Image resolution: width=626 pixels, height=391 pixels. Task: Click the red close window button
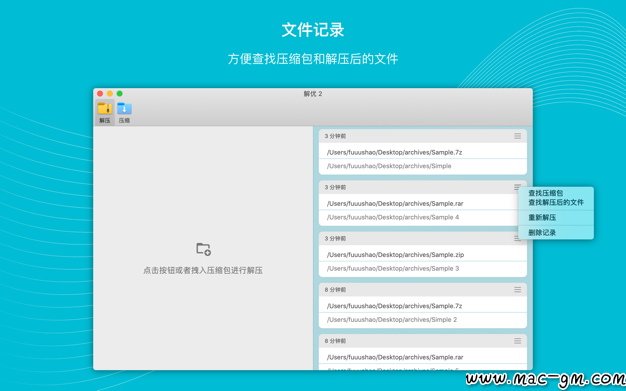[x=100, y=93]
